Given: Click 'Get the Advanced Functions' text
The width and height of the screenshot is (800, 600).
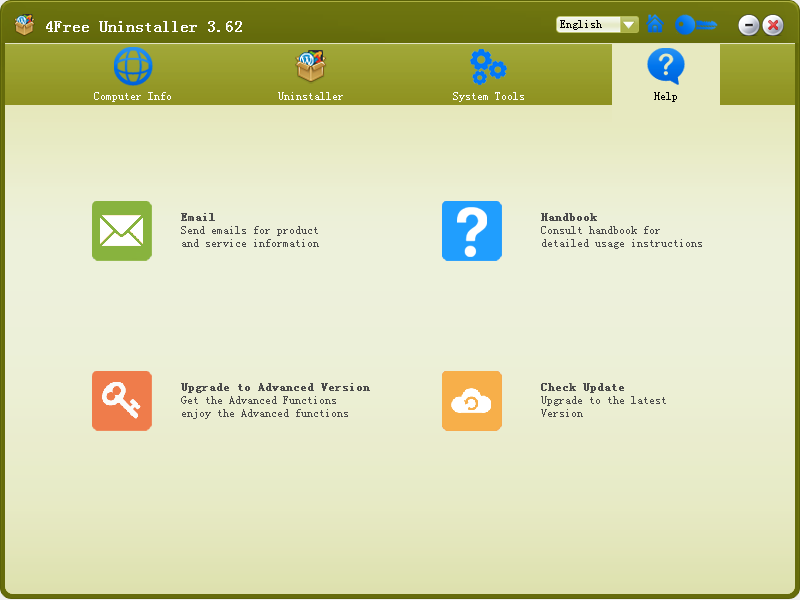Looking at the screenshot, I should point(259,401).
